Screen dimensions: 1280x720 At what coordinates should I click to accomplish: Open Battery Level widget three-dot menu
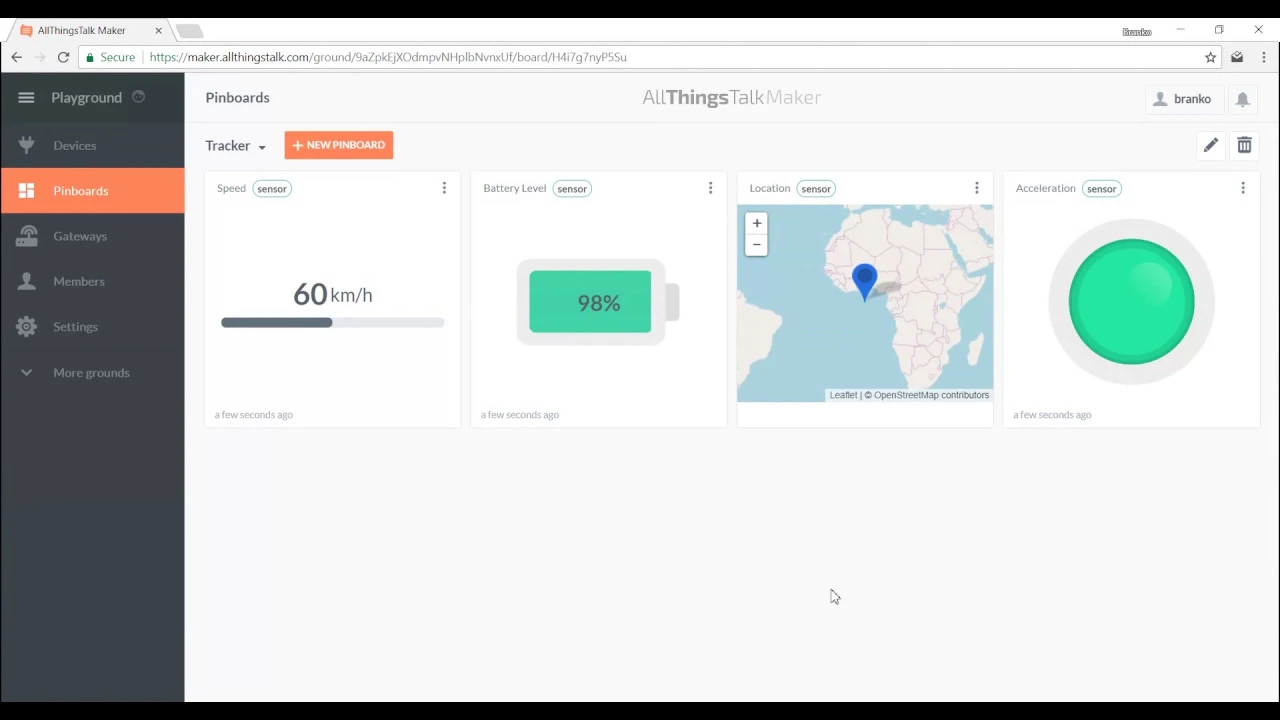[x=710, y=188]
